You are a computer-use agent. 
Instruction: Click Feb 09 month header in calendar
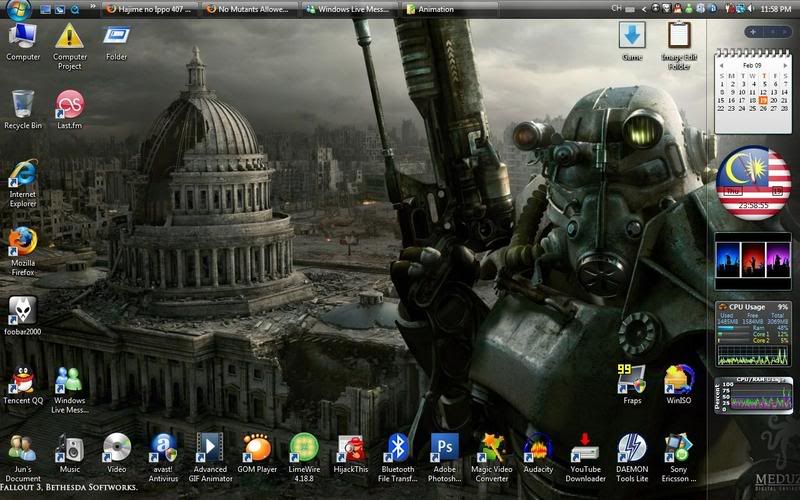752,65
